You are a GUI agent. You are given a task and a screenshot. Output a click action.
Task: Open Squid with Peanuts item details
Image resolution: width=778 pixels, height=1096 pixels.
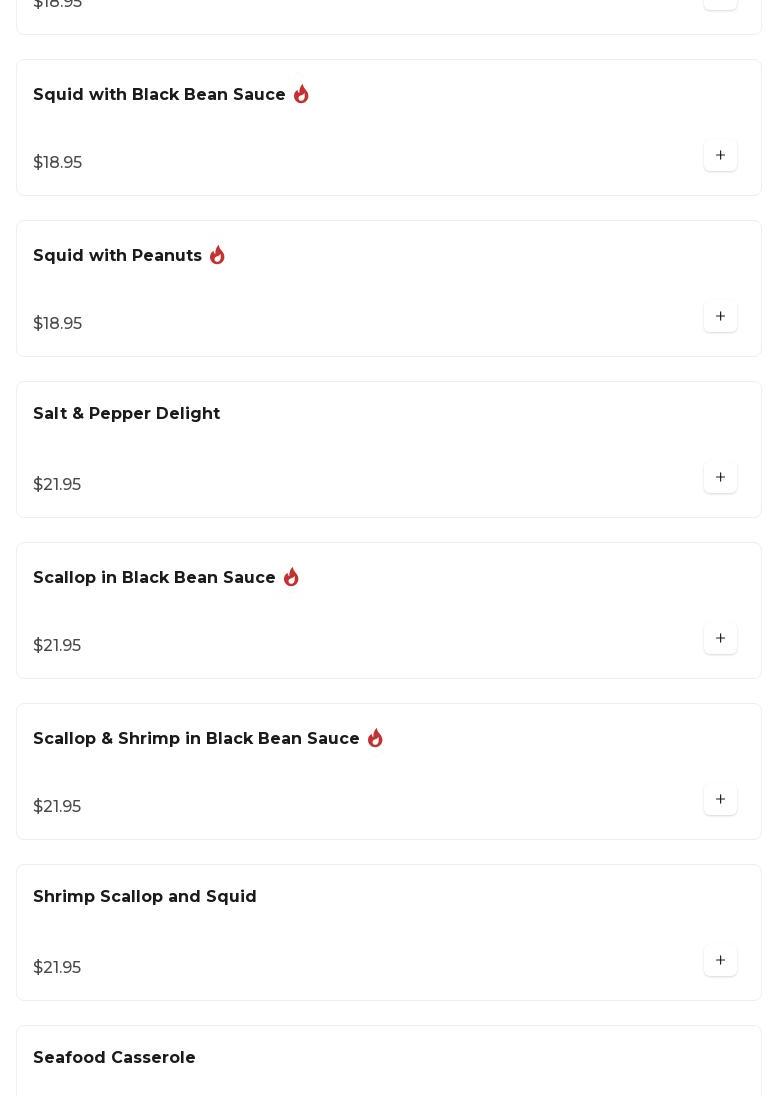point(117,256)
